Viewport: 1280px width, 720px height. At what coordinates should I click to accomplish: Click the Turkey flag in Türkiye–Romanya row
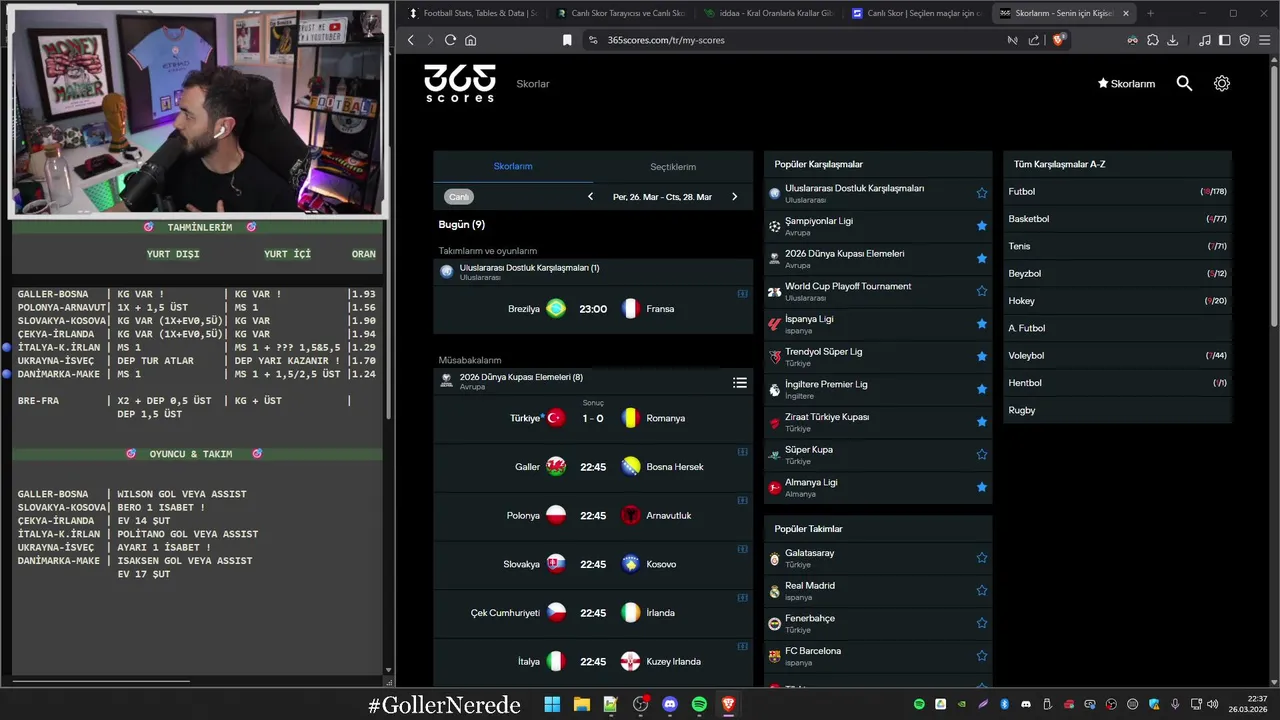[556, 418]
